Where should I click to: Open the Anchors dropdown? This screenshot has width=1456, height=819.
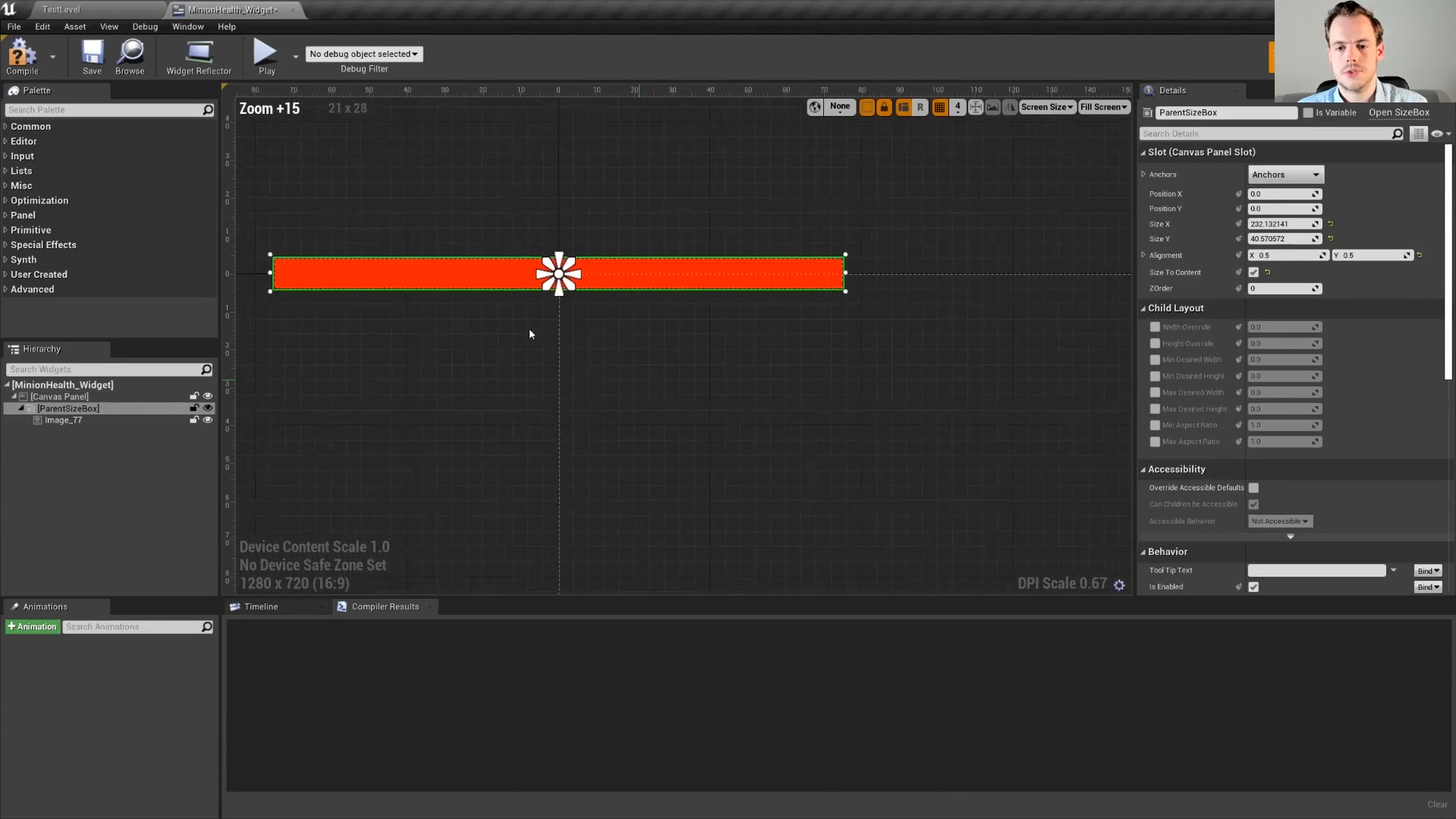pyautogui.click(x=1285, y=175)
